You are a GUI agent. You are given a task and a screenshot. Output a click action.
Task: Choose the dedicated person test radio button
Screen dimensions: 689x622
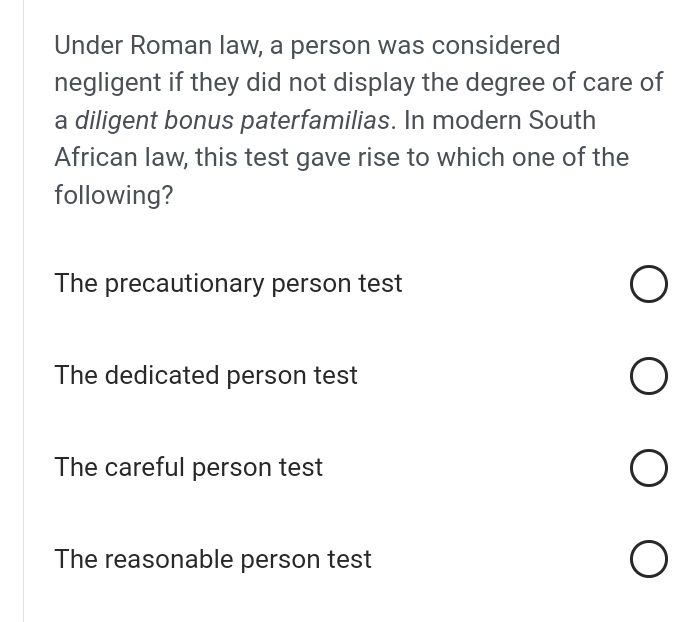[x=649, y=377]
